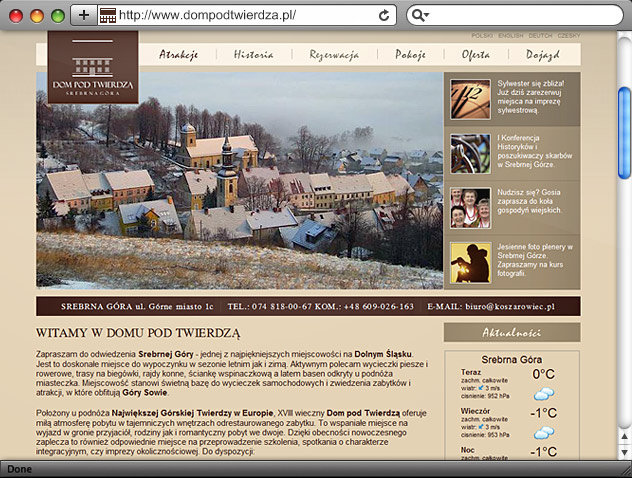Click the WITAMY W DOMU POD TWIERDZĄ heading
This screenshot has height=478, width=632.
point(138,333)
